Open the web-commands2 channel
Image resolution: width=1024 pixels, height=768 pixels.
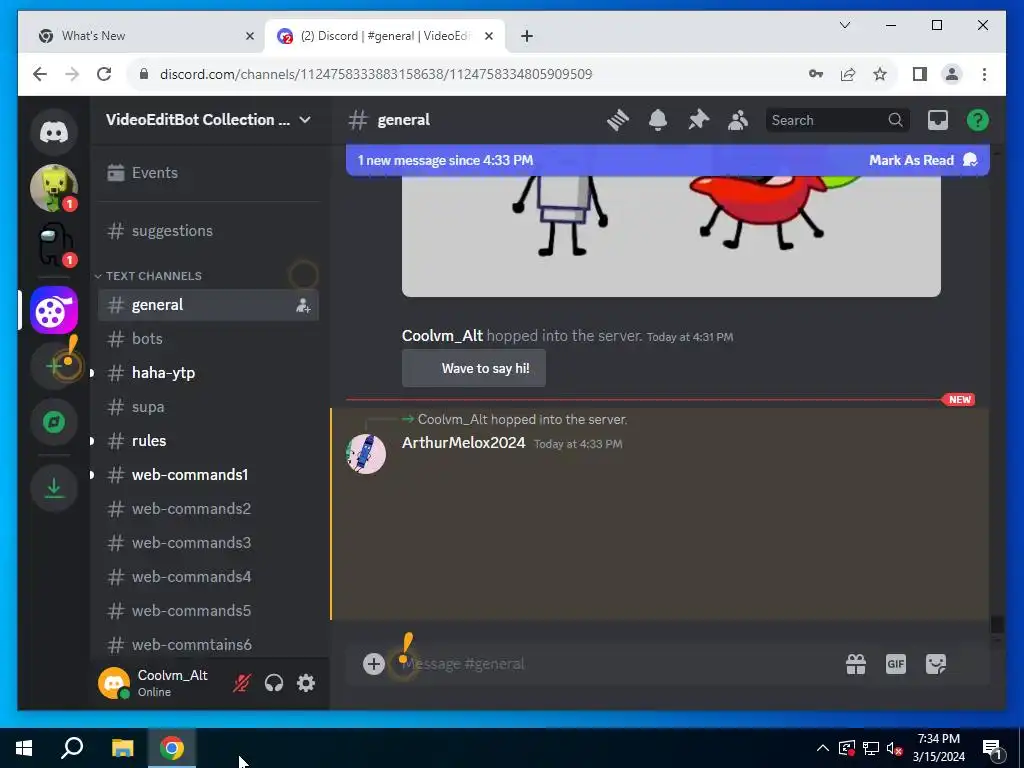208,509
